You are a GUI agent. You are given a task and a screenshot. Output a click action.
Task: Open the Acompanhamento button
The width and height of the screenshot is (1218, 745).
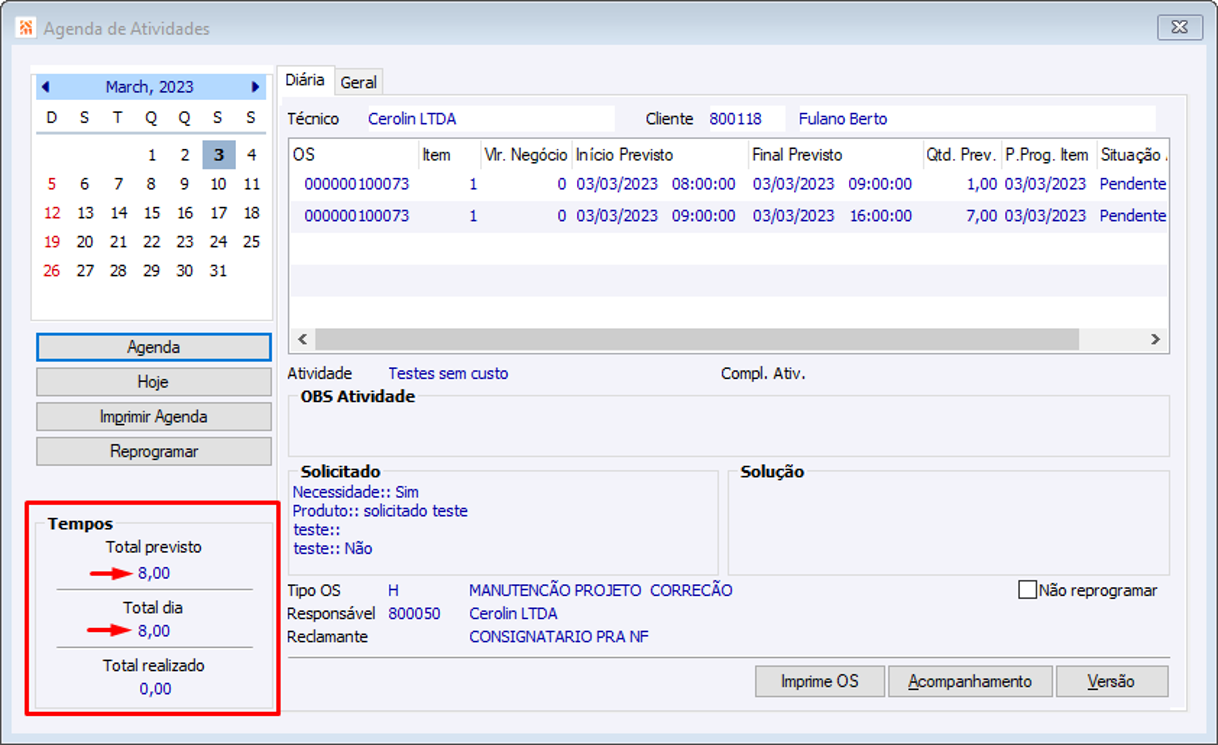[970, 682]
